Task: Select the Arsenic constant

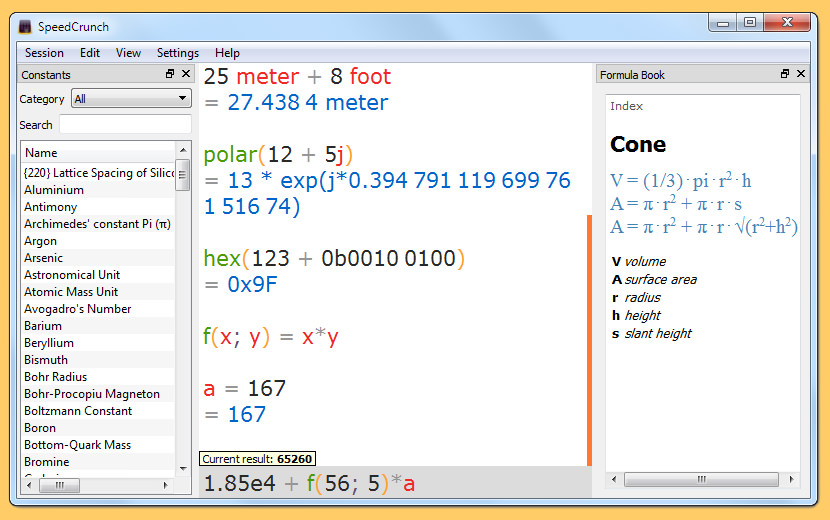Action: coord(98,257)
